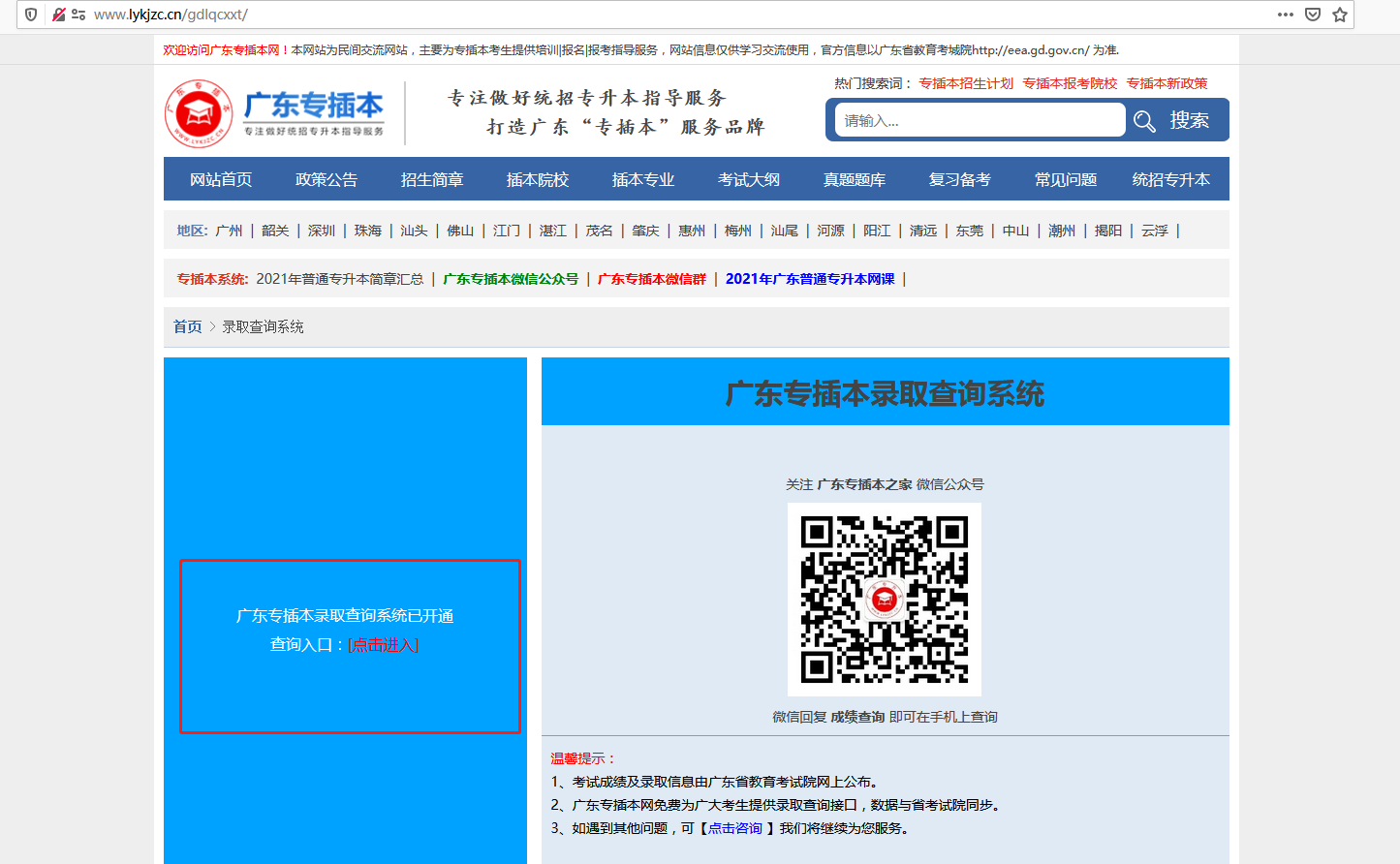Click the blue 点击咨询 link
The height and width of the screenshot is (864, 1400).
pyautogui.click(x=734, y=828)
